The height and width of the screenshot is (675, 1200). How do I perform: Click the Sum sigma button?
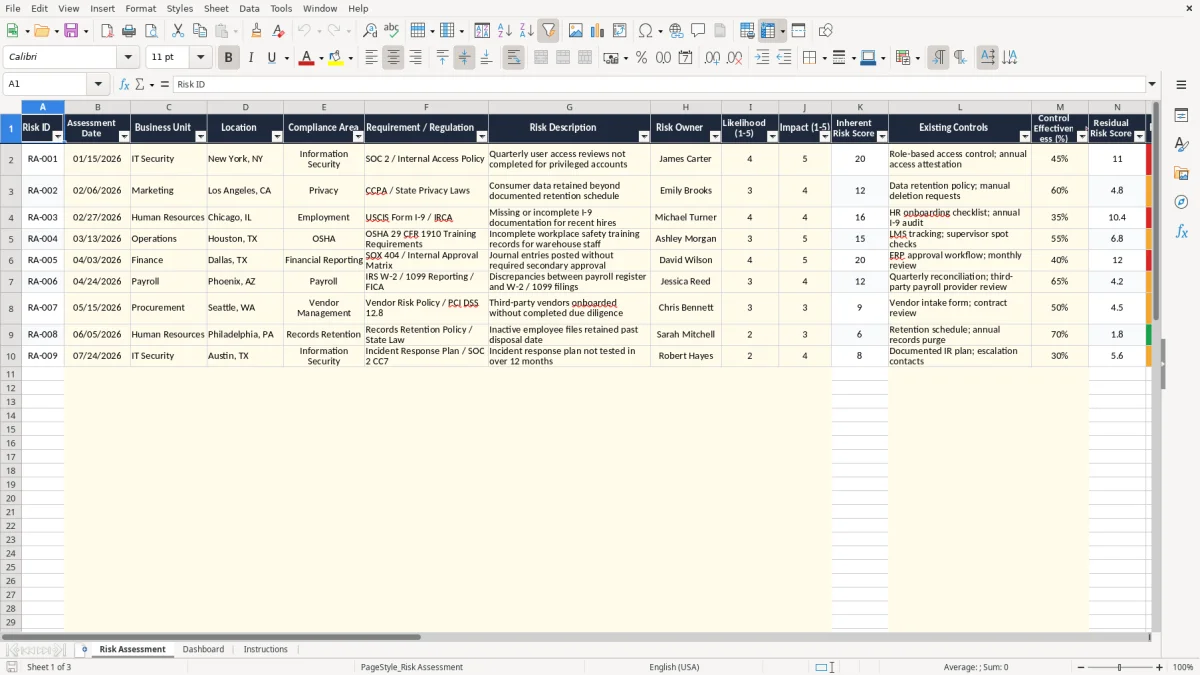(139, 84)
